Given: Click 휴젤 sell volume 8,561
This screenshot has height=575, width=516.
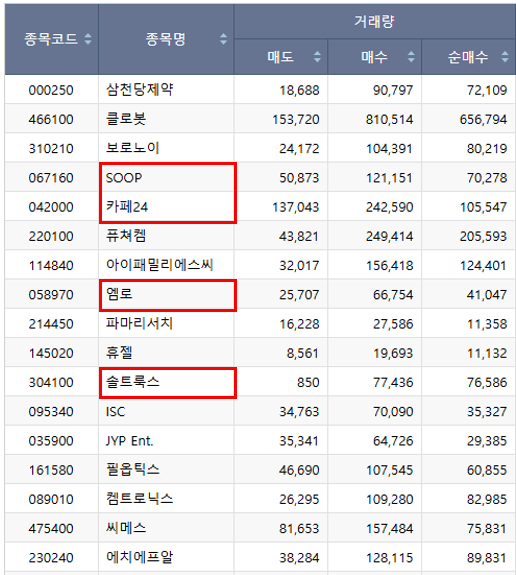Looking at the screenshot, I should pyautogui.click(x=303, y=354).
